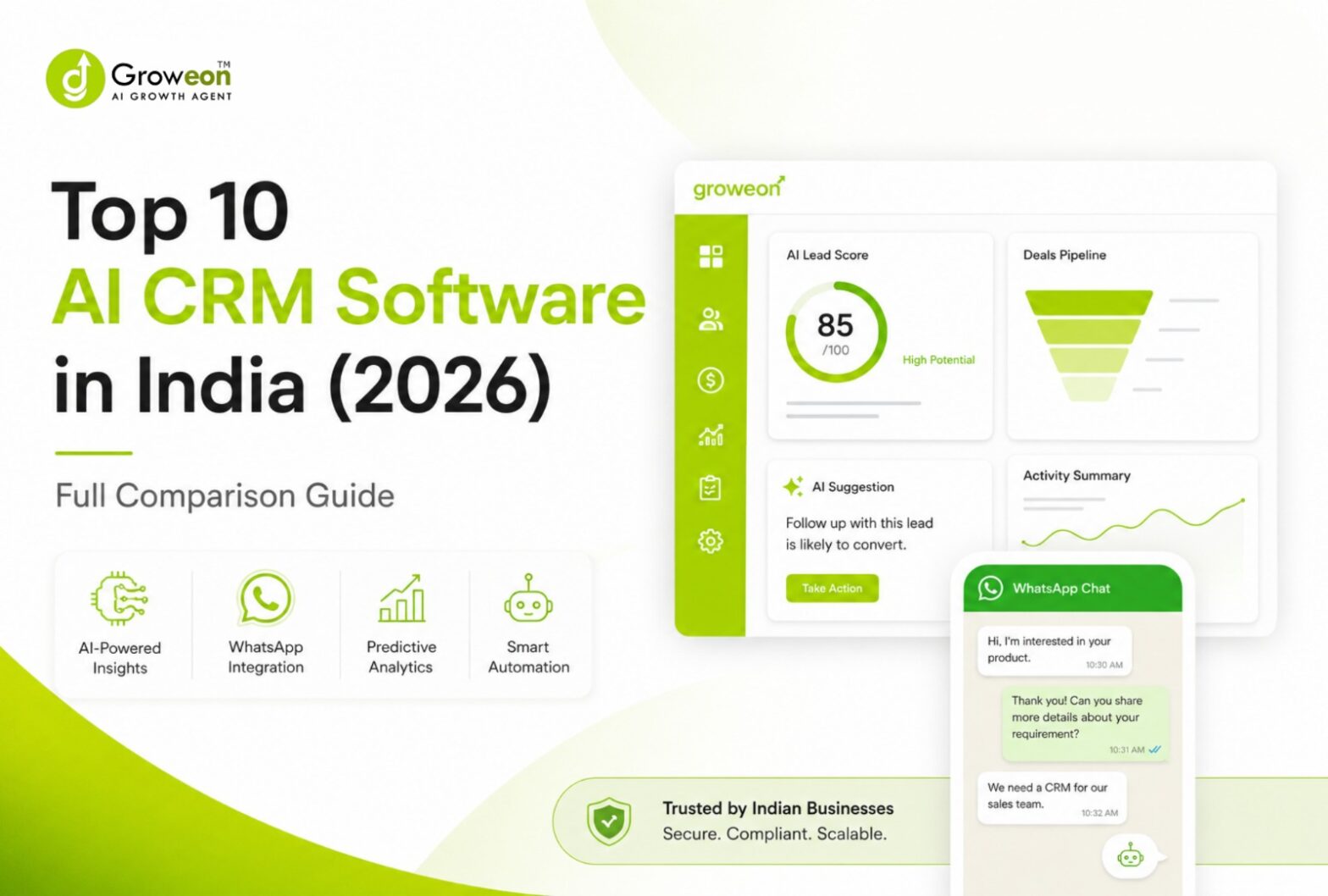Click the 'Hi, I'm interested in your product' message

[1054, 650]
